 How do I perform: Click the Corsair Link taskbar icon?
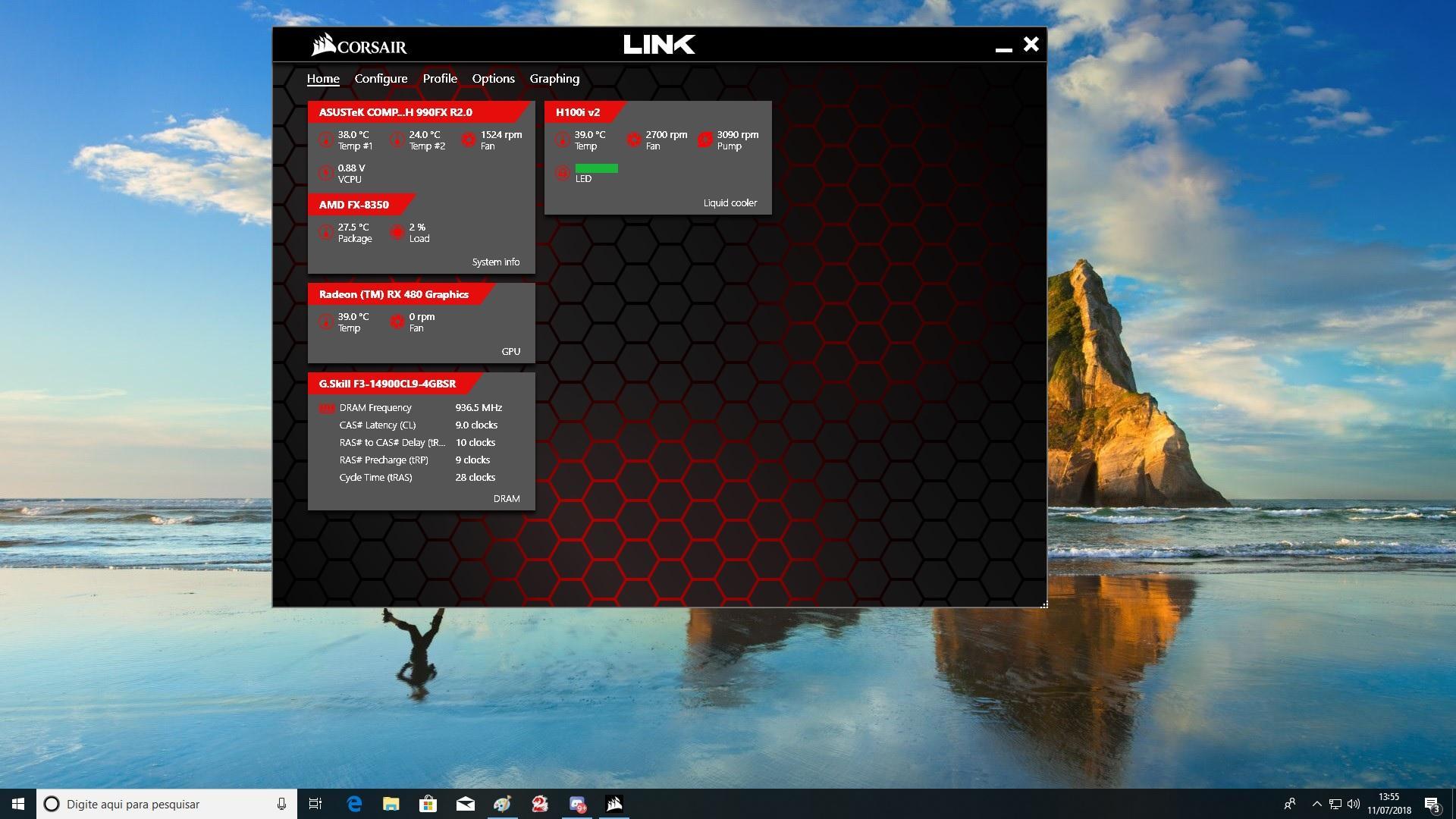pos(614,804)
